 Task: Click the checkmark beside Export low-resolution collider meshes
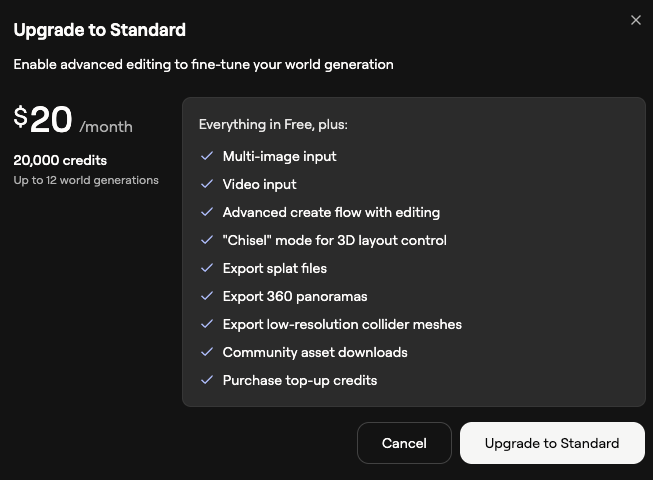[x=207, y=324]
